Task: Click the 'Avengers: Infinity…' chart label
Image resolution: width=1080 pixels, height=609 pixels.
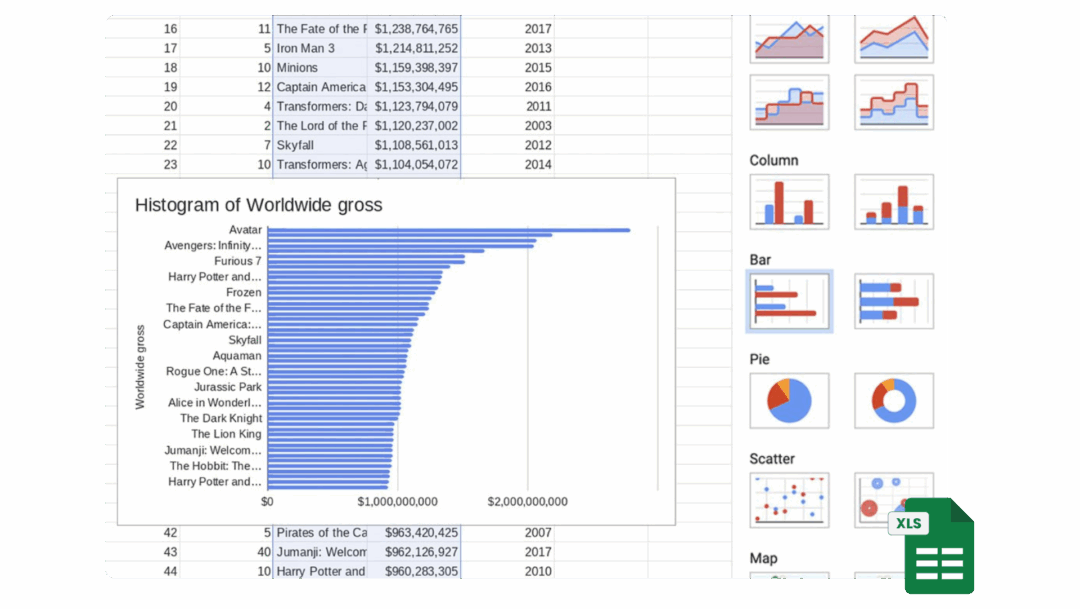Action: click(213, 245)
